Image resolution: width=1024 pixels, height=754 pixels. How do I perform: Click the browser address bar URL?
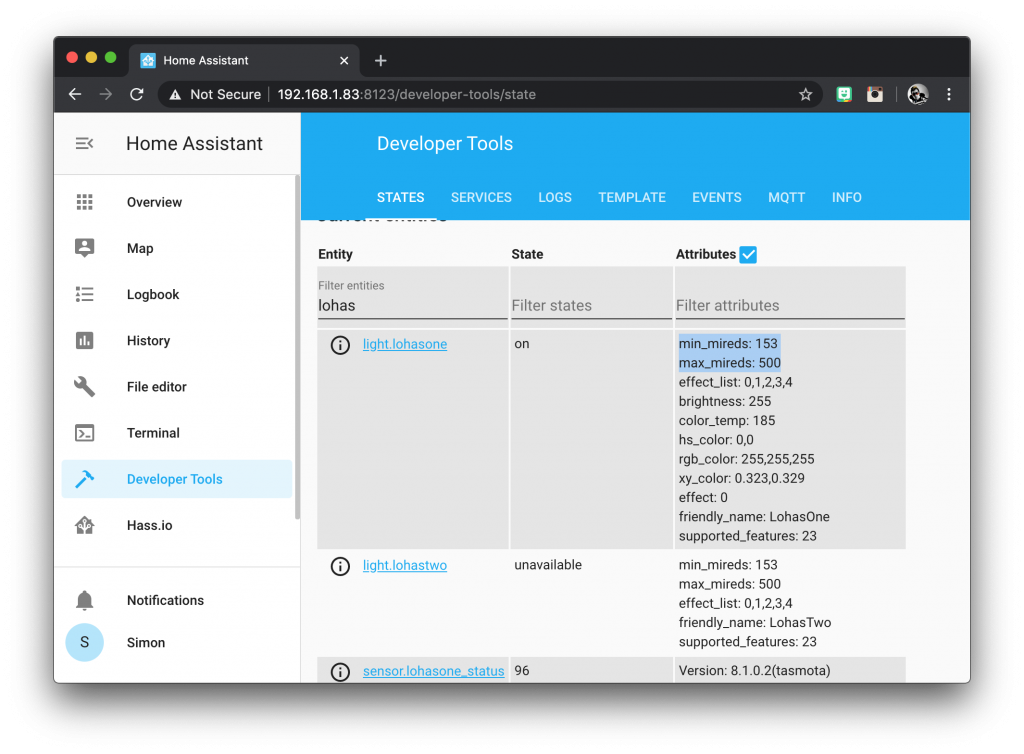(x=406, y=95)
